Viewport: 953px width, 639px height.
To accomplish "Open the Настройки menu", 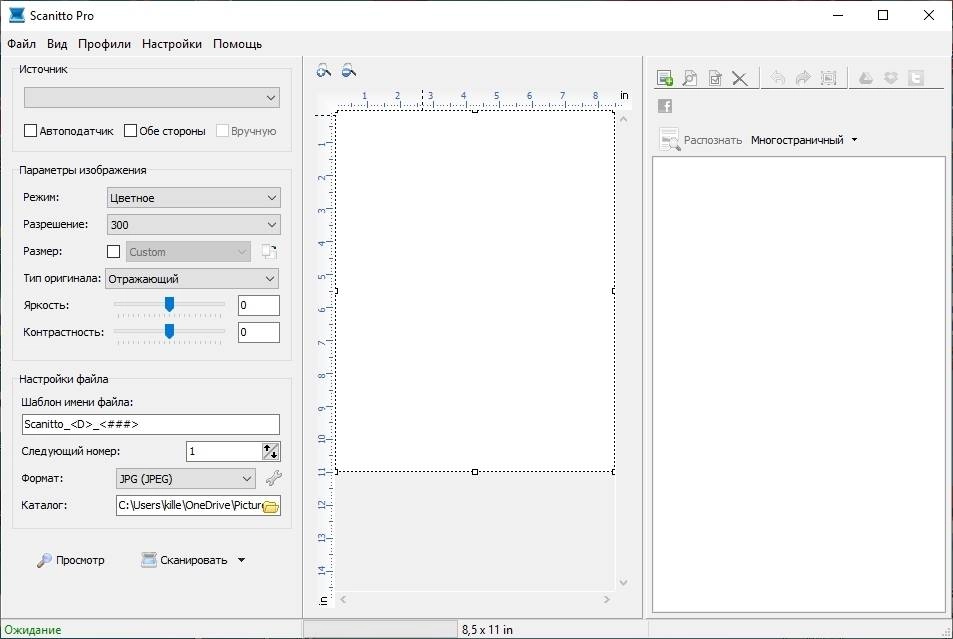I will point(172,44).
